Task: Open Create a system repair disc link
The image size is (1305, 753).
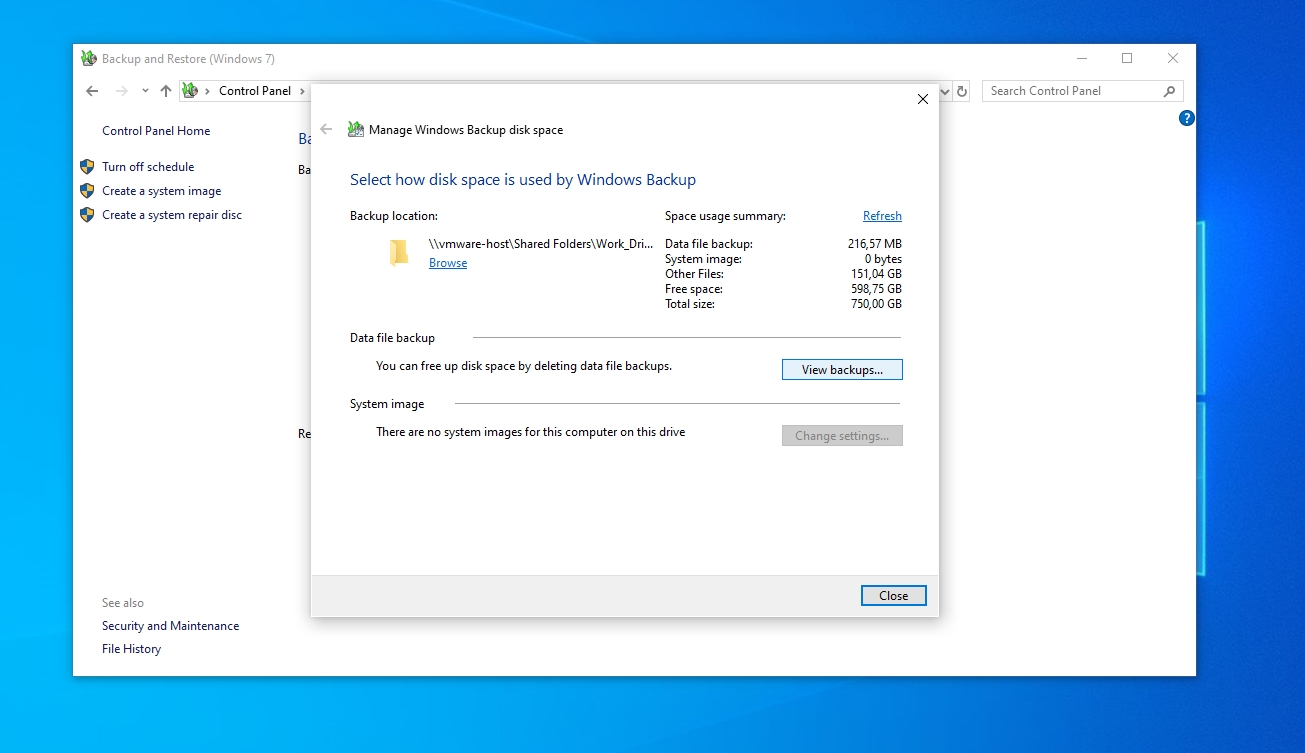Action: 172,215
